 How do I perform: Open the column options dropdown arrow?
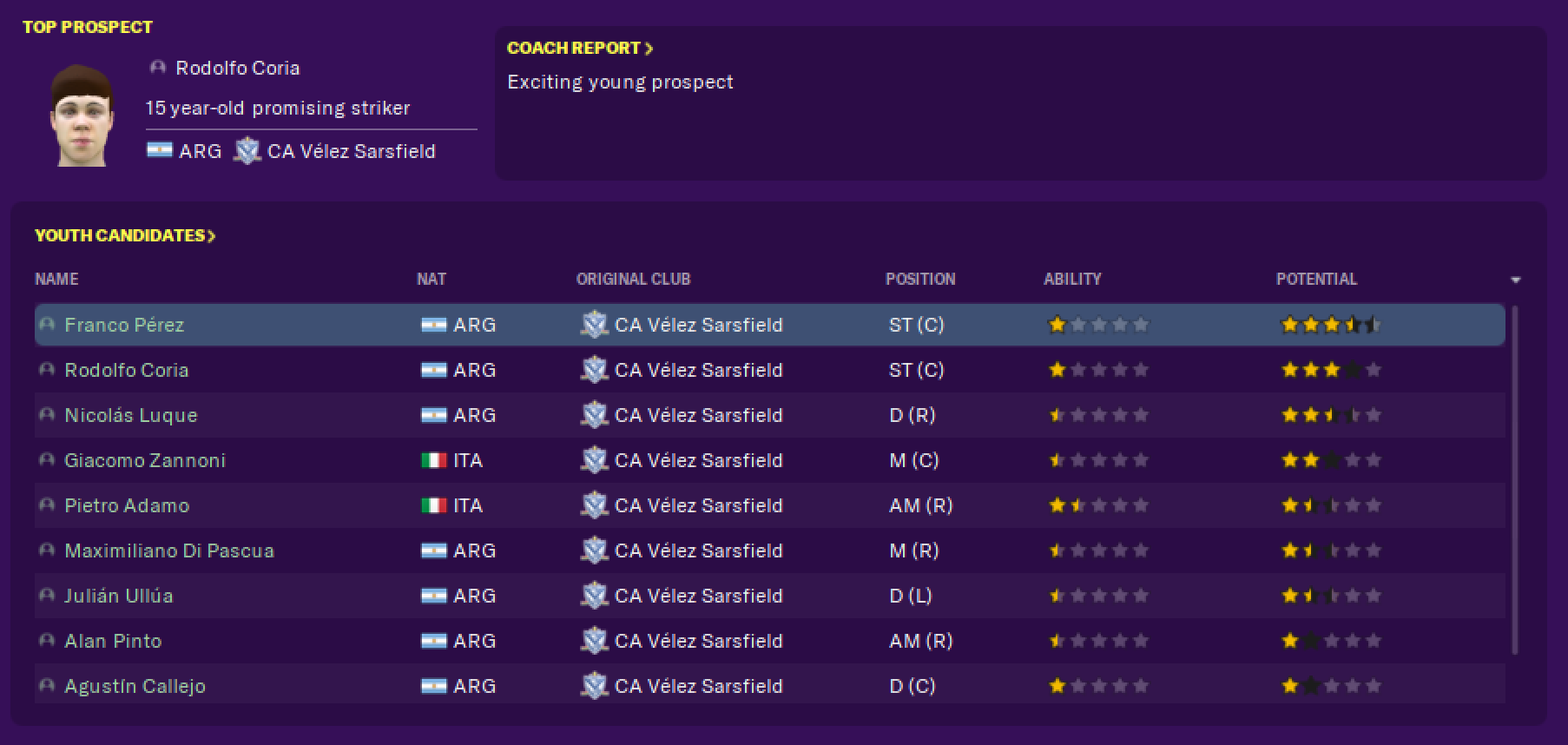[1515, 280]
